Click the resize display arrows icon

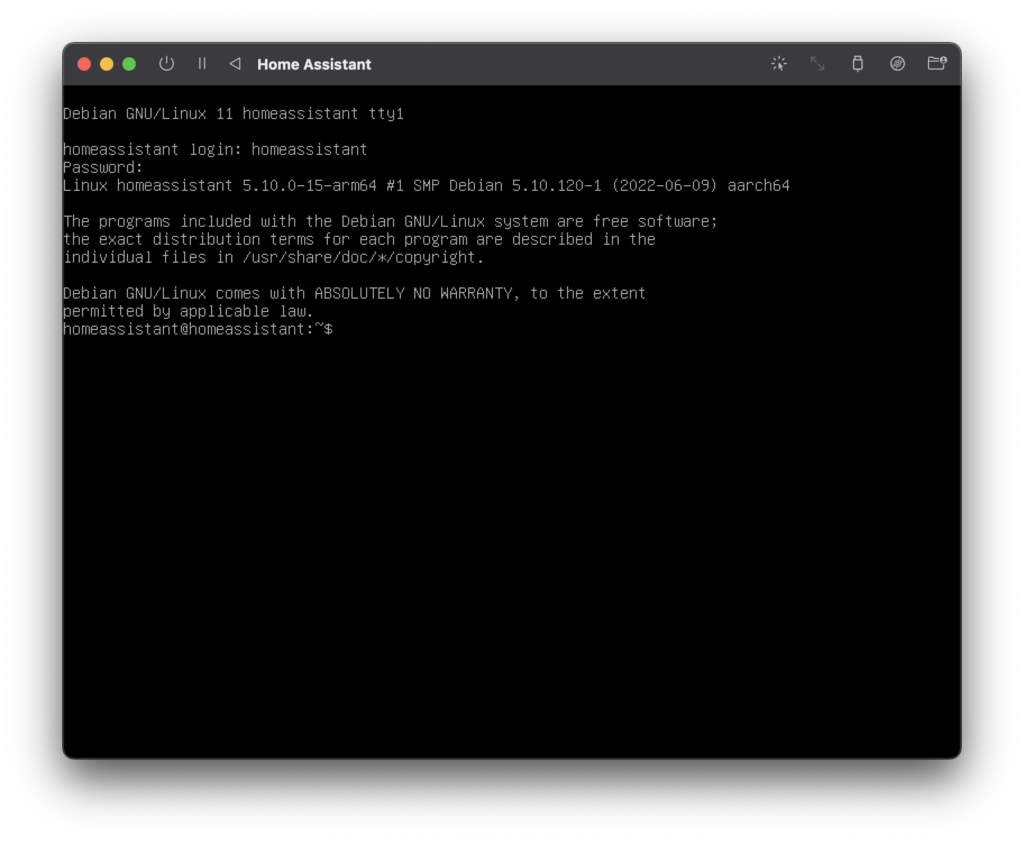818,63
